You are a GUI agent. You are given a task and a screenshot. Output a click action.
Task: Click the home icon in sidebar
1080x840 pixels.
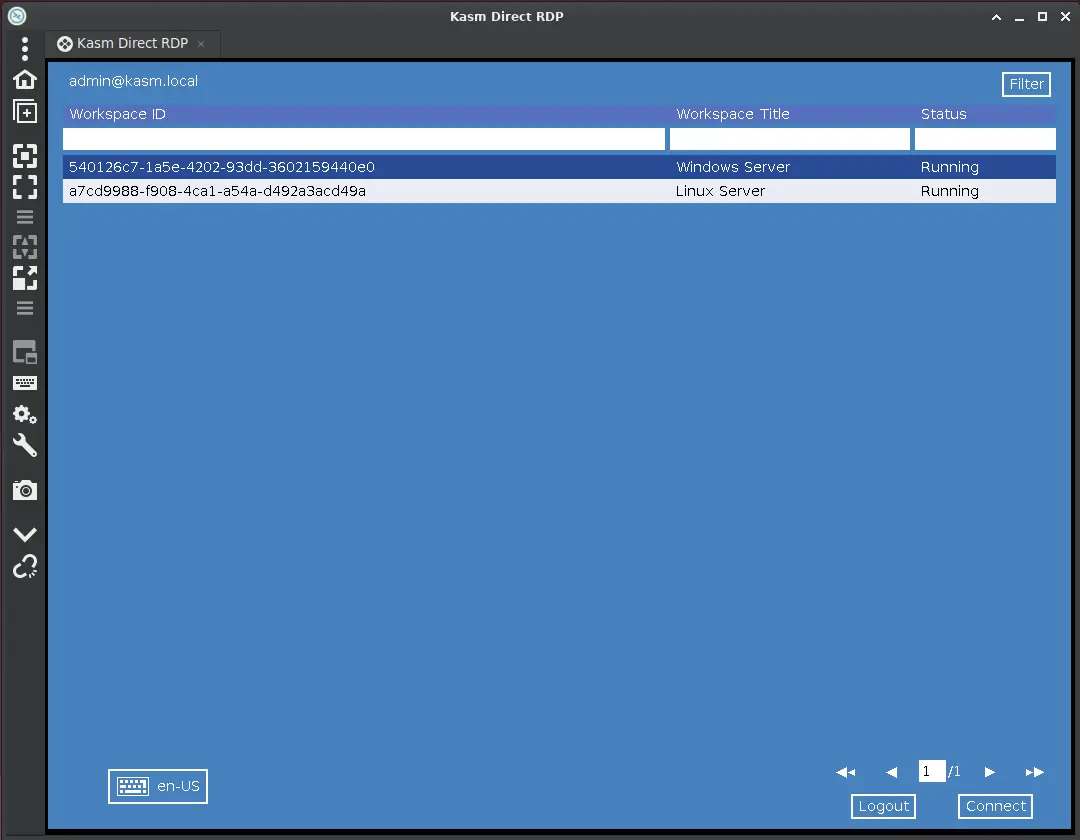pyautogui.click(x=25, y=80)
